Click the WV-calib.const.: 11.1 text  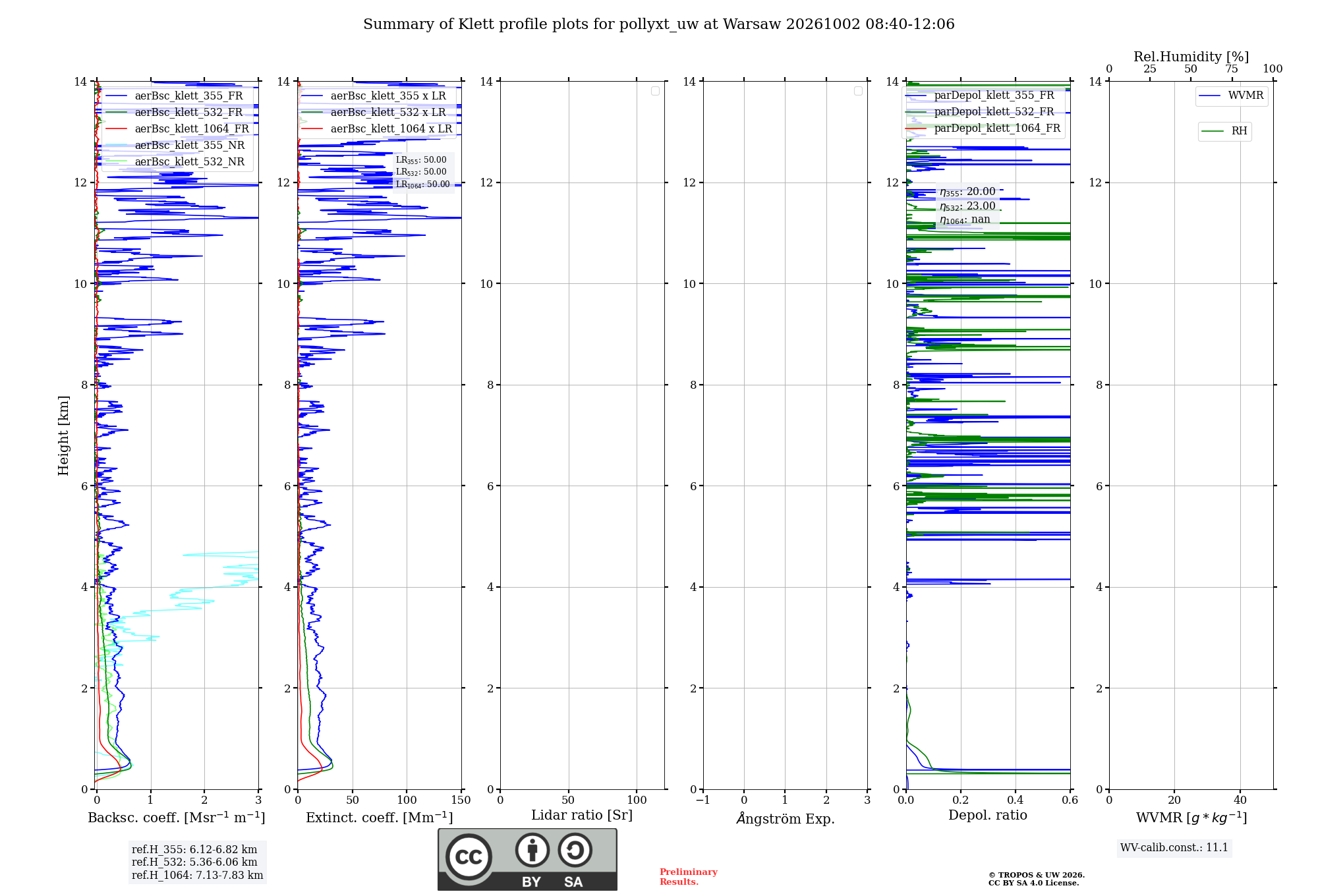pos(1174,848)
